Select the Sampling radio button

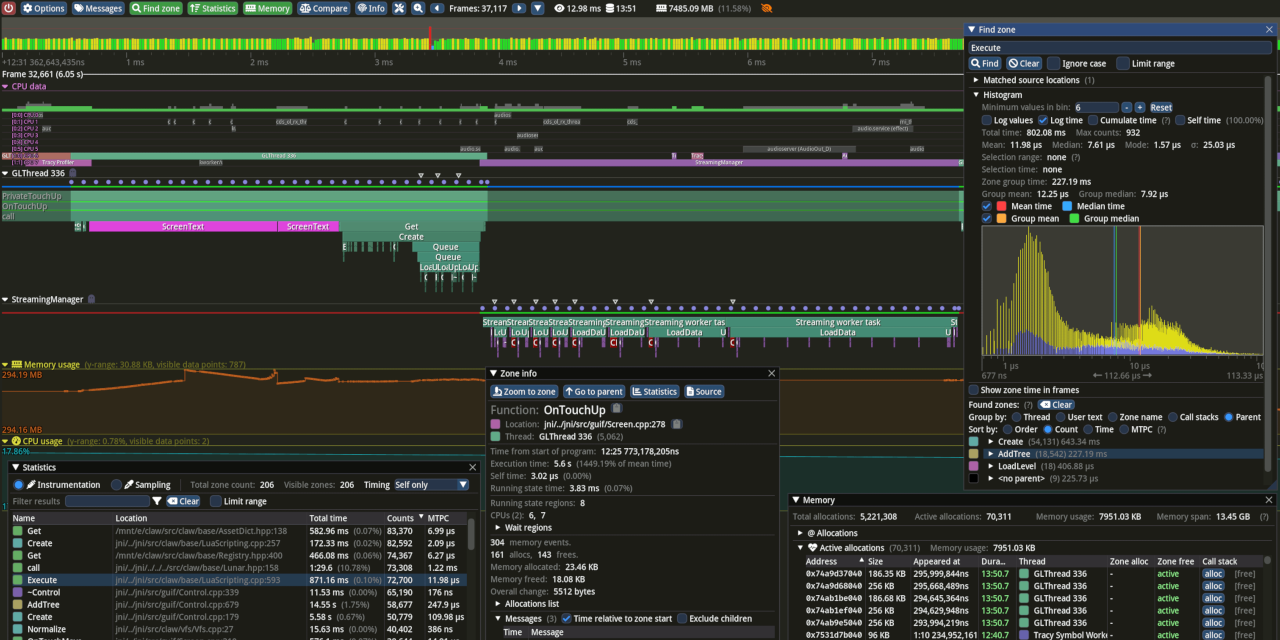point(116,485)
